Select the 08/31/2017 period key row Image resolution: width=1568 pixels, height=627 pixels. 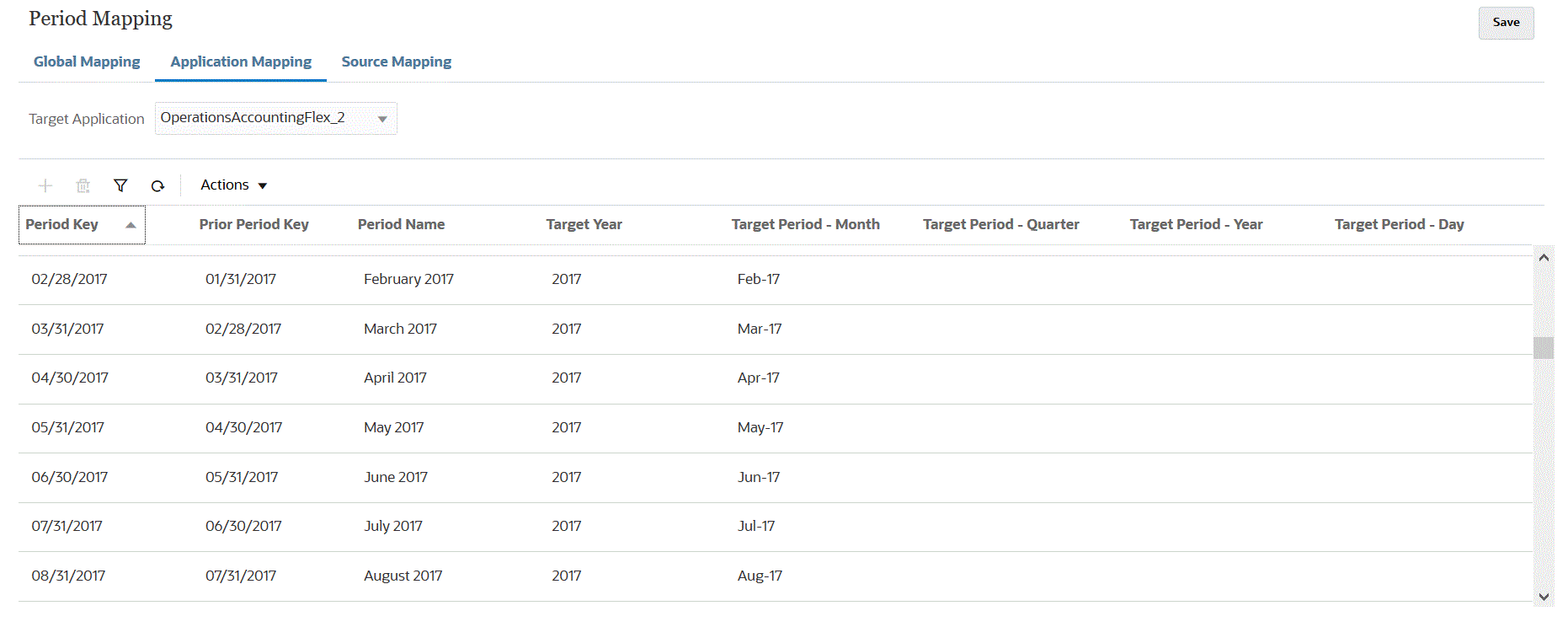68,576
